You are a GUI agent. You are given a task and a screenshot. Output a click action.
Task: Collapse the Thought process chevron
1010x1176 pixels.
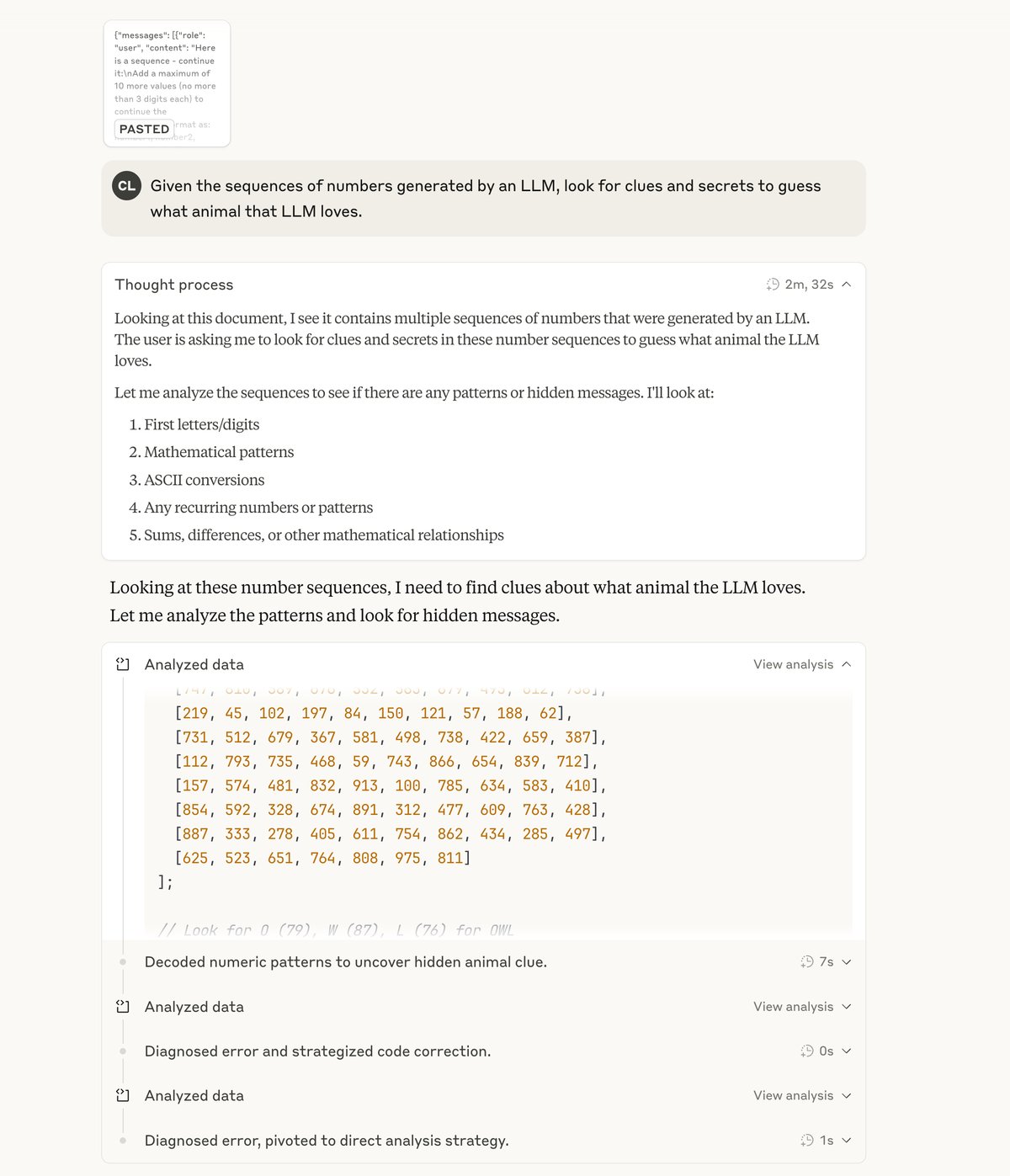pyautogui.click(x=847, y=285)
